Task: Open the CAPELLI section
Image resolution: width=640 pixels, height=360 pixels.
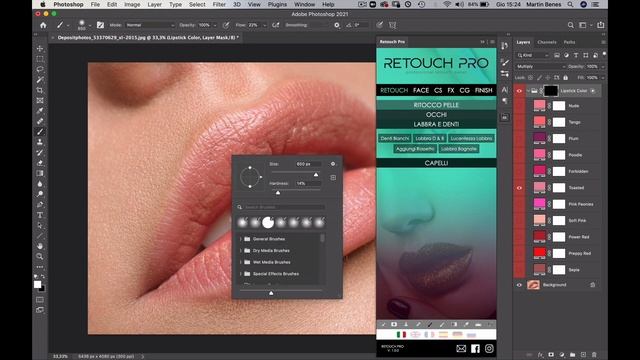Action: 436,163
